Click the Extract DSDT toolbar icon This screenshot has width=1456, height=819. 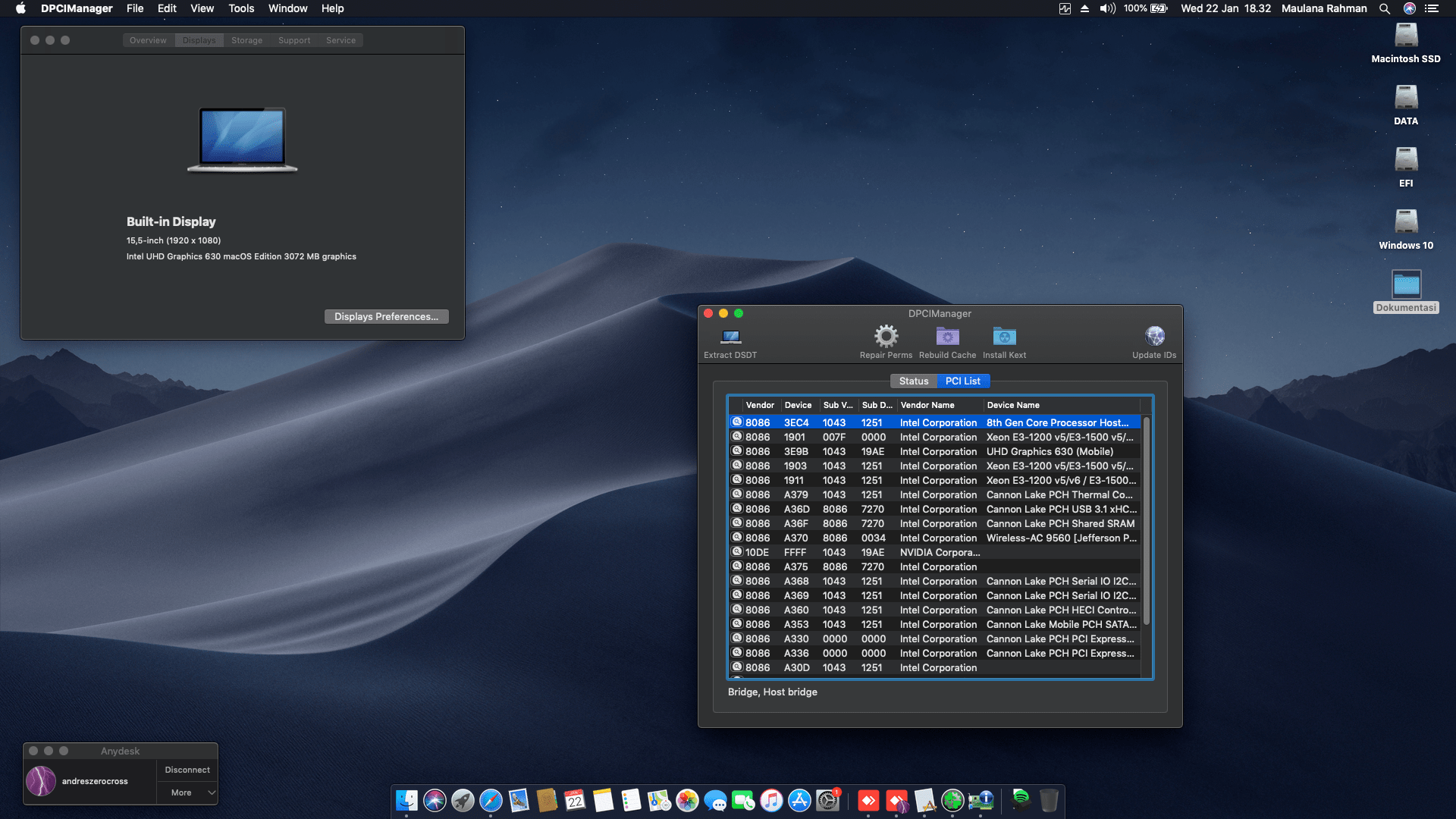(730, 337)
